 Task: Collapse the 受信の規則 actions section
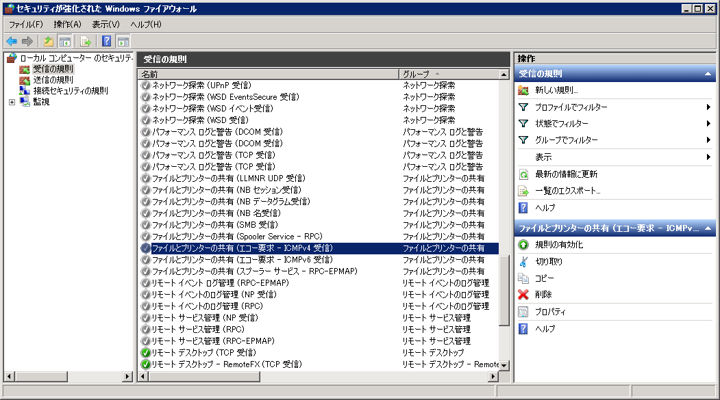[708, 74]
